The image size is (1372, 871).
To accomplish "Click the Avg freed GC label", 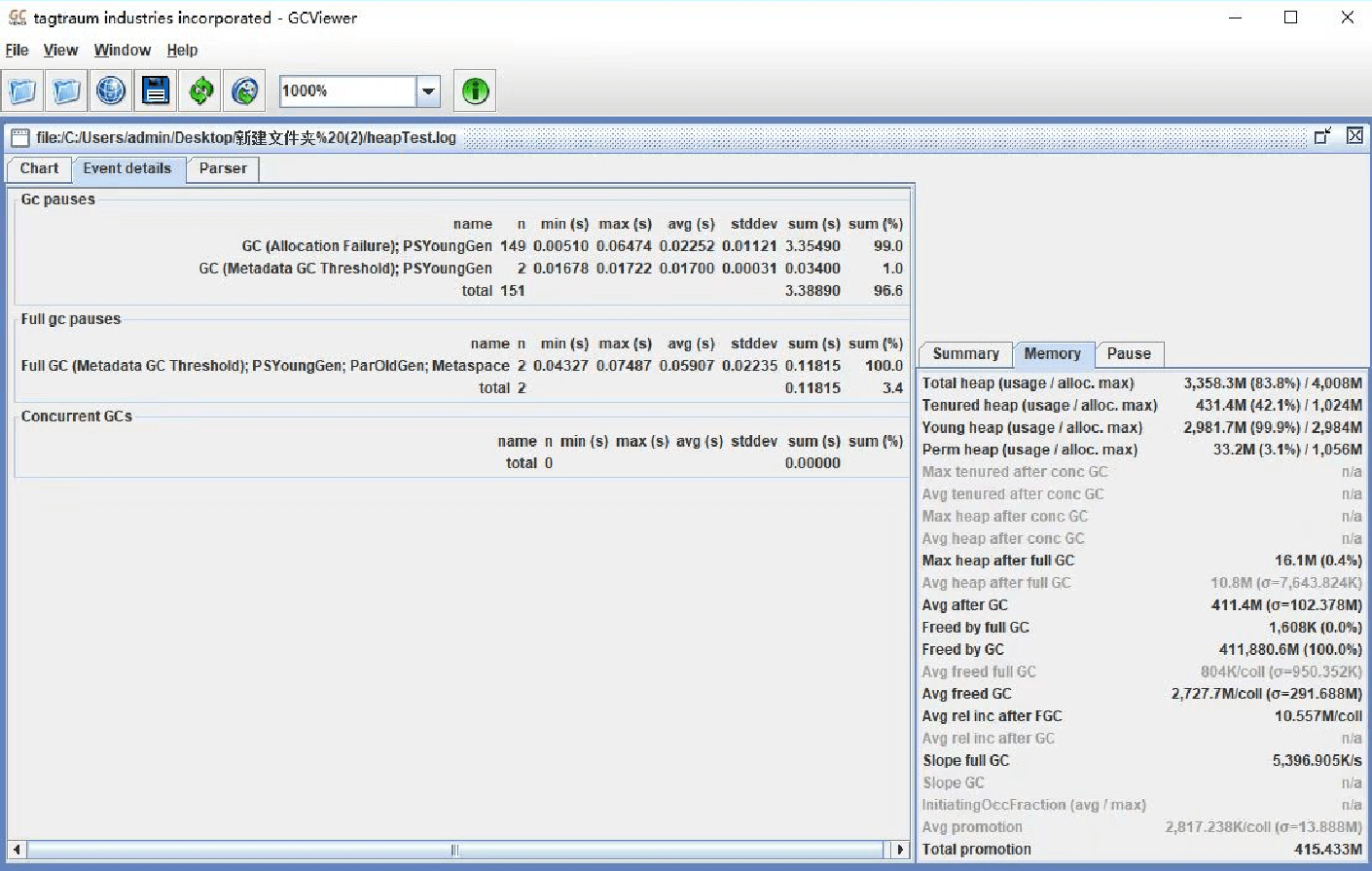I will (x=967, y=695).
